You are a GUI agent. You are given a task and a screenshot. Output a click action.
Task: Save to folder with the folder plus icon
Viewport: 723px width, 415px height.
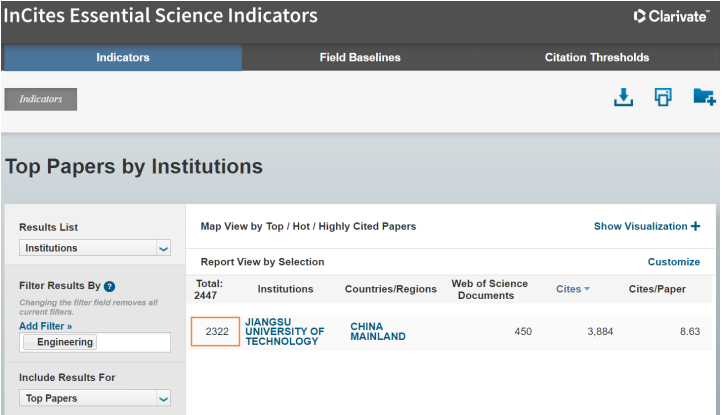(x=704, y=97)
